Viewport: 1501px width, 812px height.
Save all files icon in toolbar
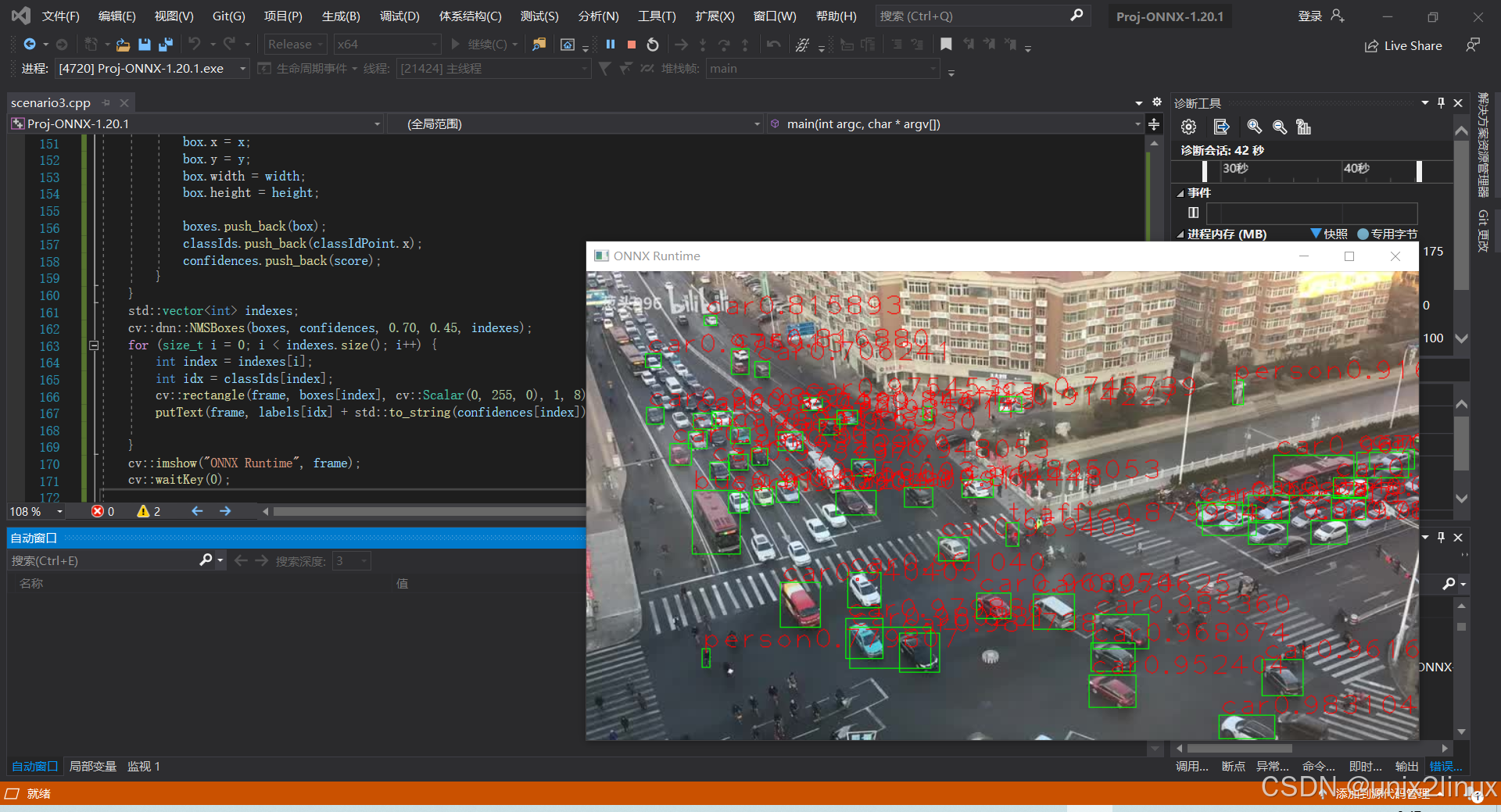[x=165, y=45]
